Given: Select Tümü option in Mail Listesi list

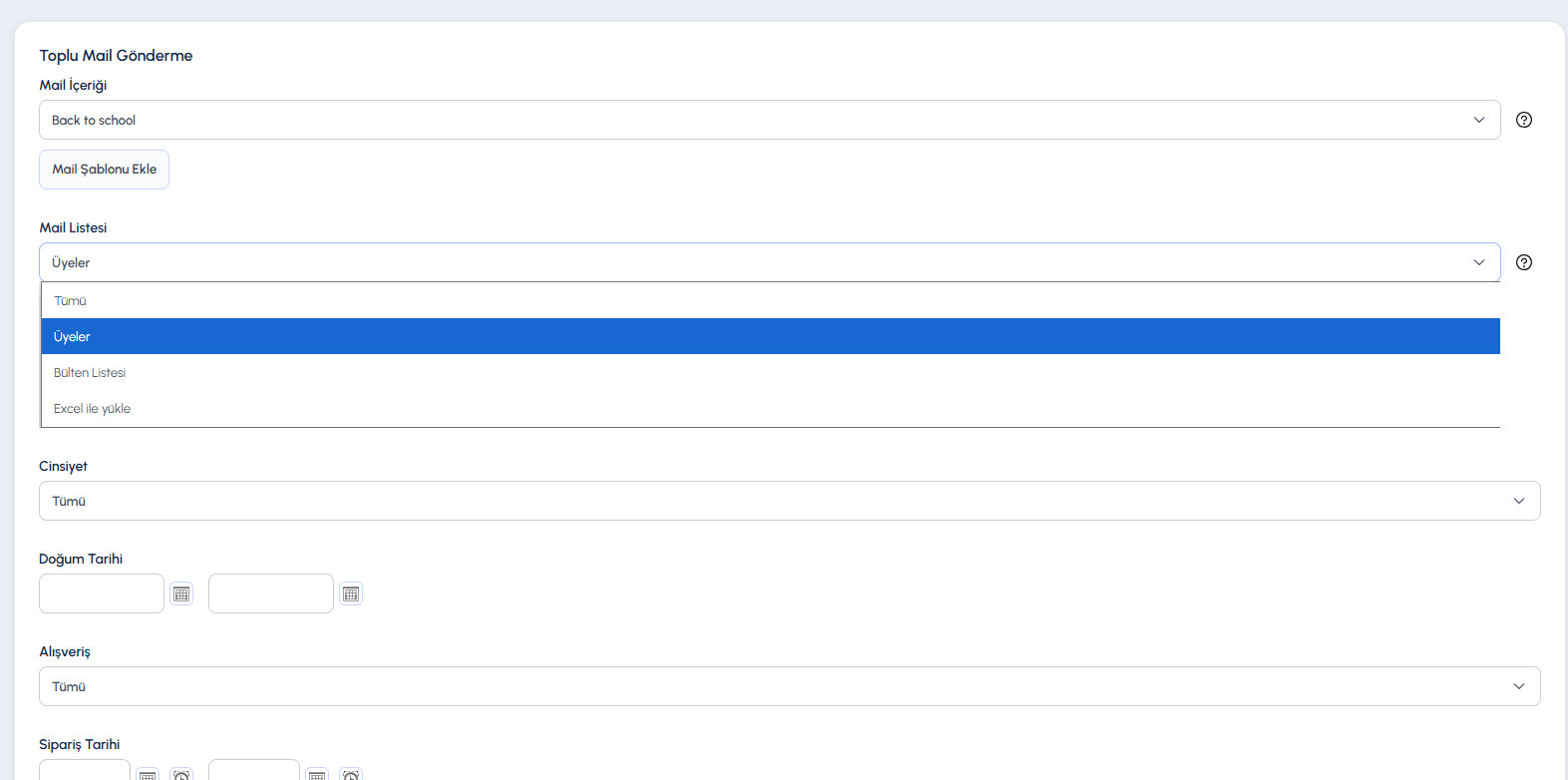Looking at the screenshot, I should tap(771, 300).
